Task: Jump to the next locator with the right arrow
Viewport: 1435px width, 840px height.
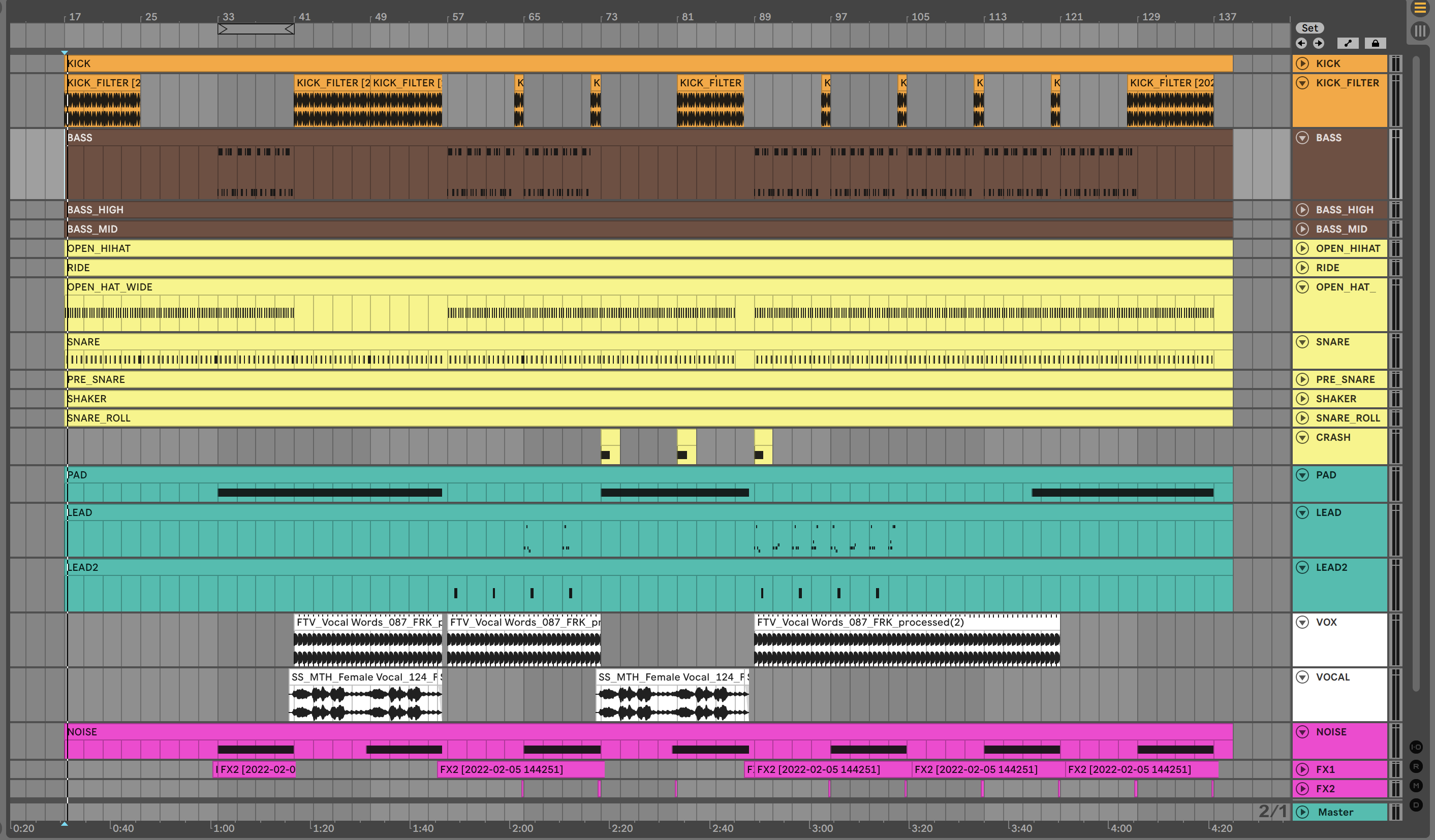Action: (x=1318, y=43)
